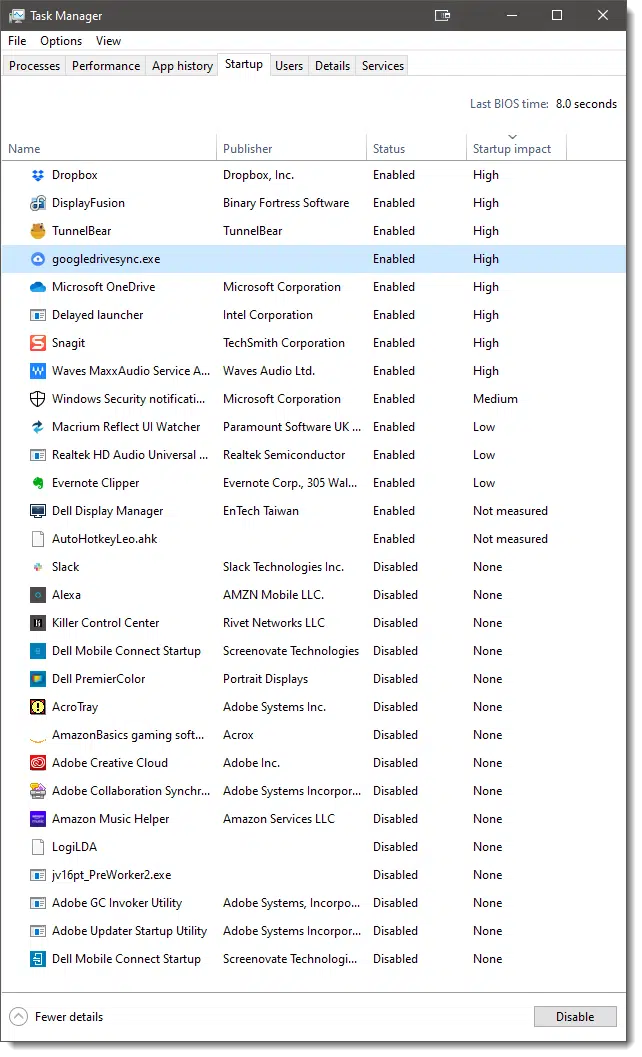Click the LogiLDA file icon
Image resolution: width=642 pixels, height=1057 pixels.
pyautogui.click(x=38, y=847)
